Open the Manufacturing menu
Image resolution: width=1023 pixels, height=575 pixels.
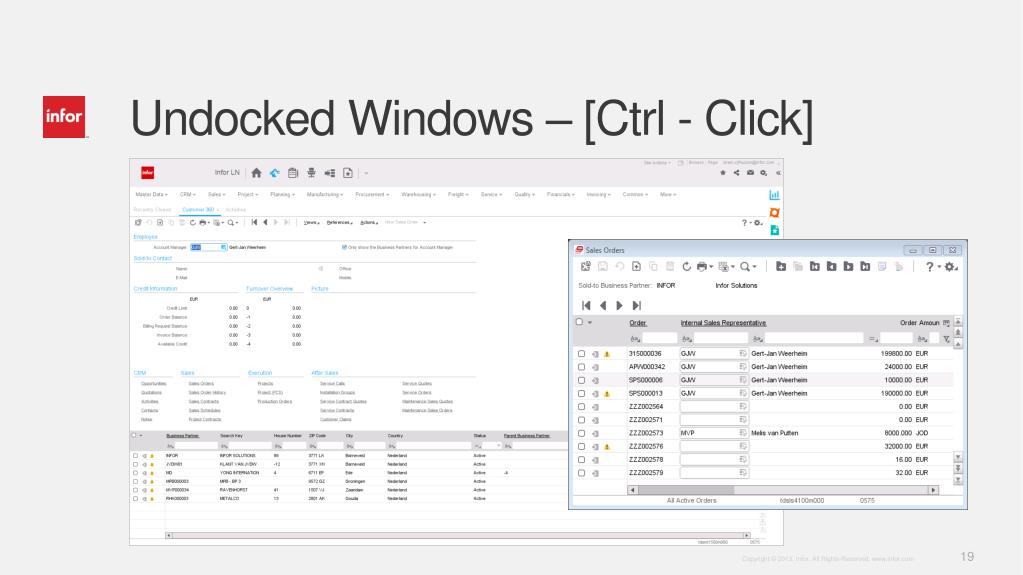click(325, 194)
